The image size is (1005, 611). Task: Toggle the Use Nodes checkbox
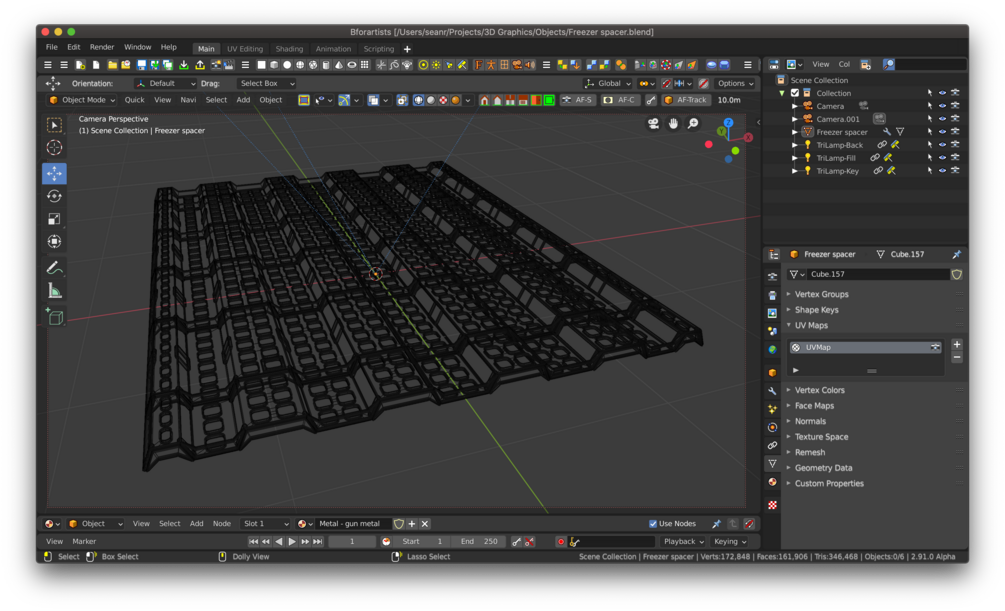click(653, 524)
